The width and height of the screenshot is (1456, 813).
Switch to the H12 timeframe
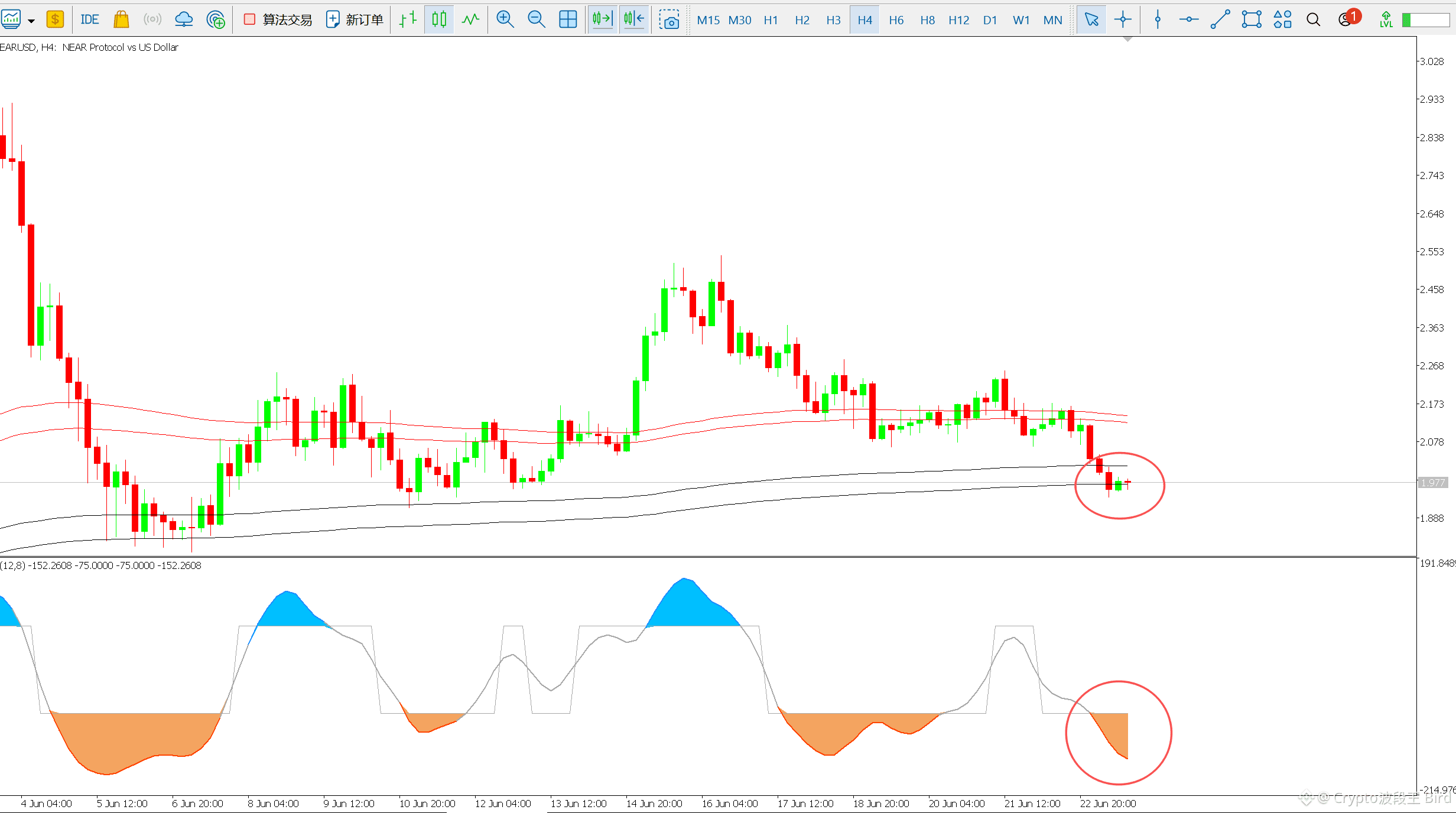(x=958, y=20)
